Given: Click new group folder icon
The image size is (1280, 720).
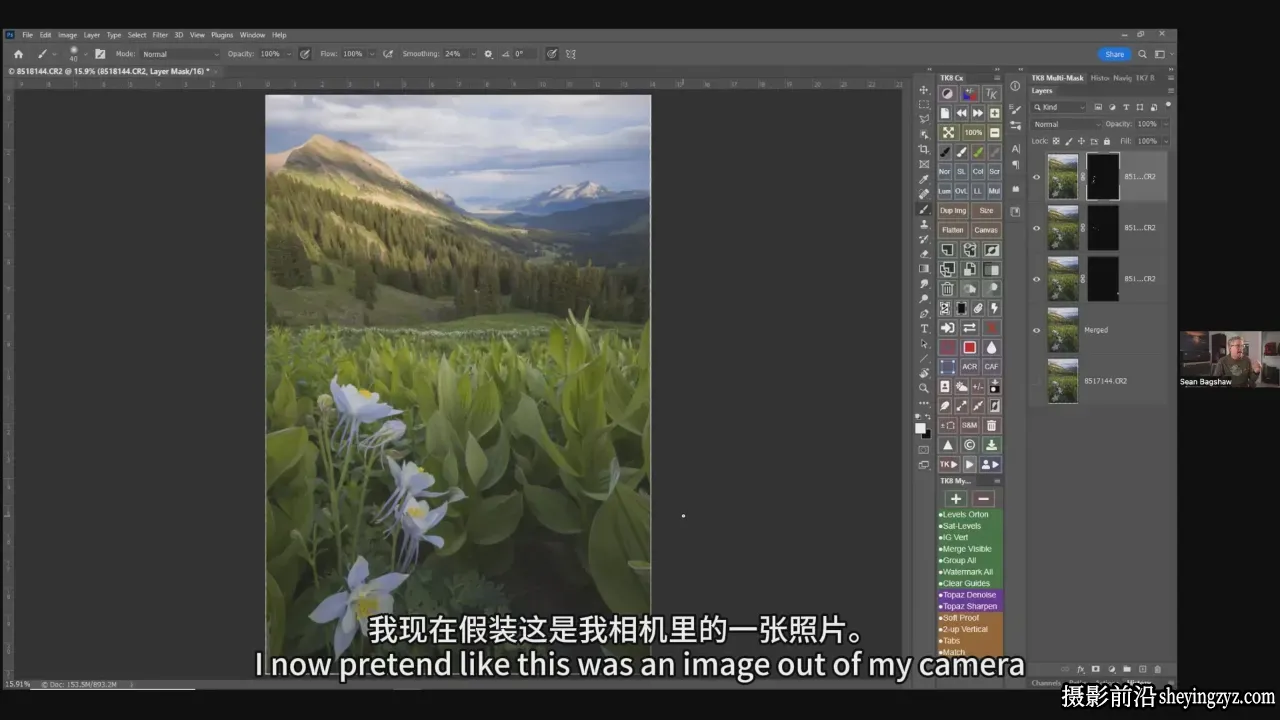Looking at the screenshot, I should coord(1127,669).
